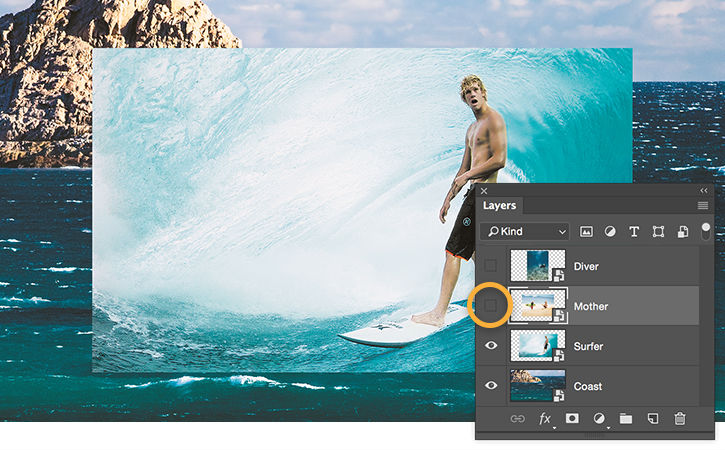The width and height of the screenshot is (725, 450).
Task: Hide the Coast layer eye icon
Action: click(x=491, y=385)
